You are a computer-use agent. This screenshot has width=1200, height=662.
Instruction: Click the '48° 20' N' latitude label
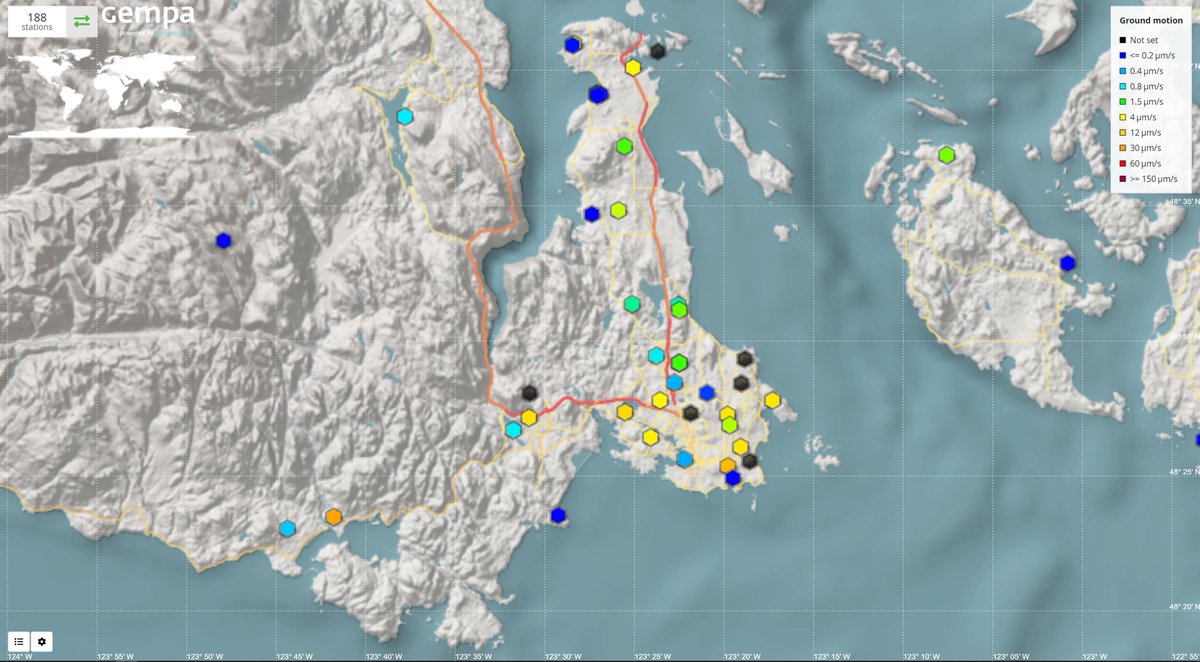tap(1184, 606)
